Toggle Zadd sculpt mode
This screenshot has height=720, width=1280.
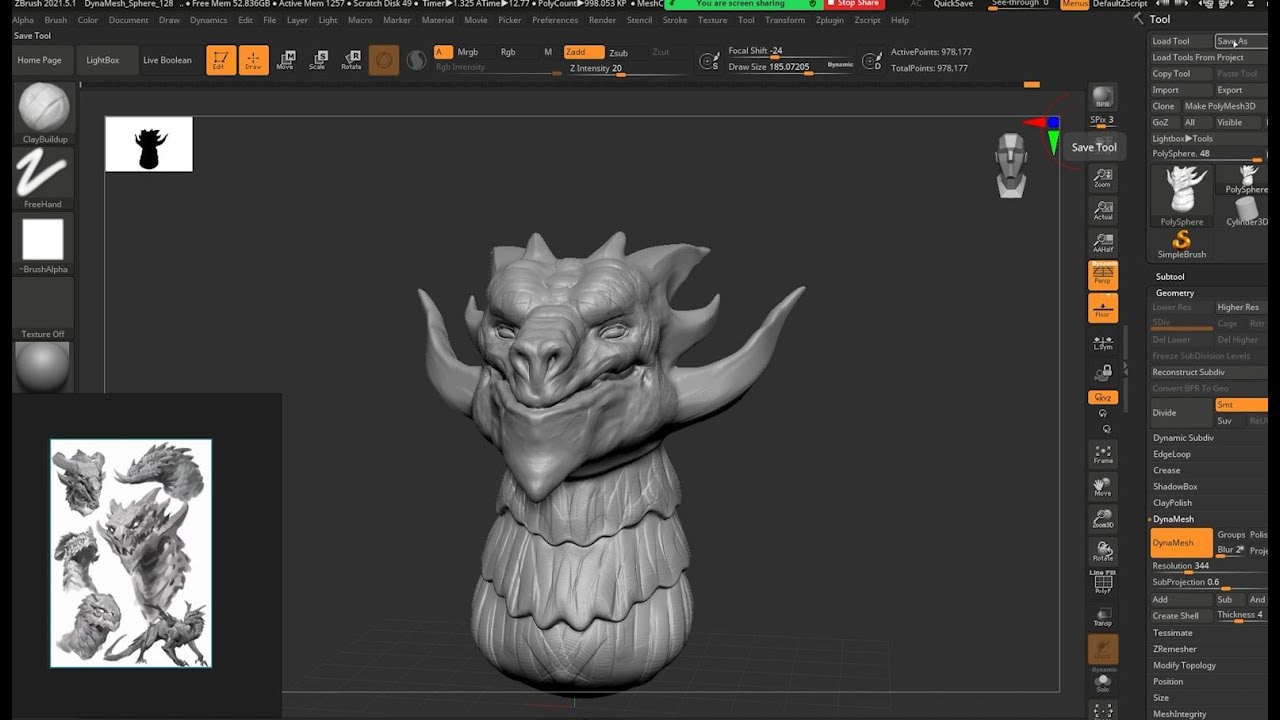click(x=584, y=52)
